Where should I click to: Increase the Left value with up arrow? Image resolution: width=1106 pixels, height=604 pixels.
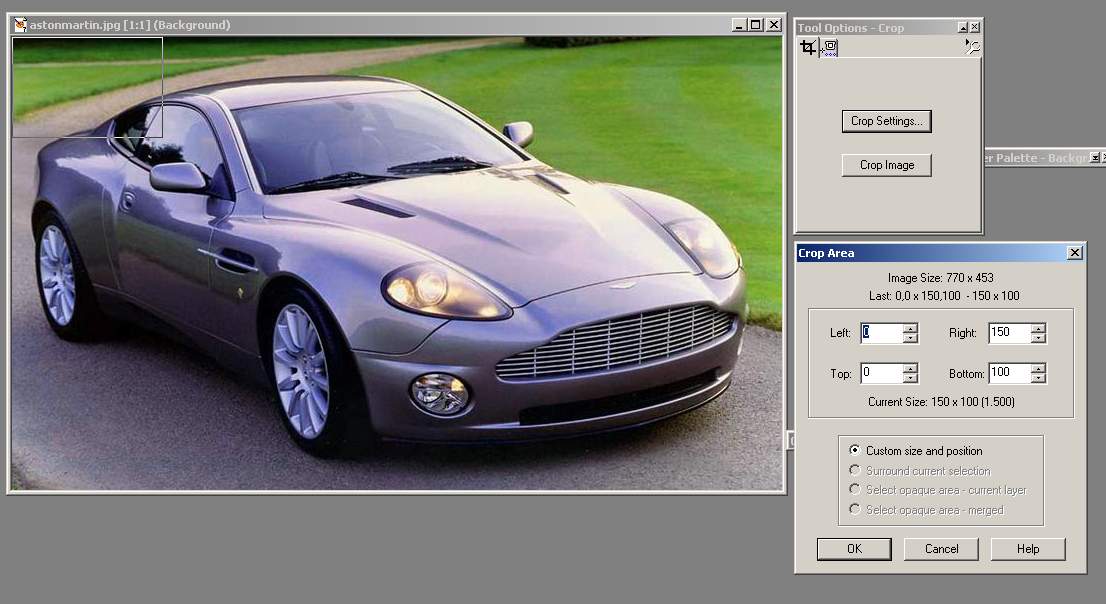911,328
